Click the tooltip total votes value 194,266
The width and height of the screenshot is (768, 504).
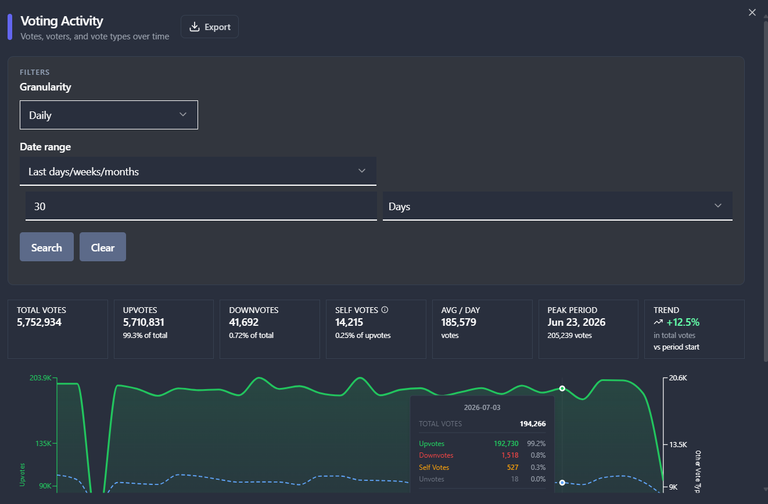(533, 424)
